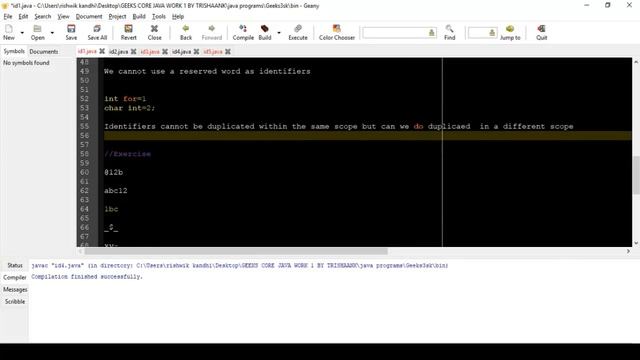This screenshot has height=360, width=640.
Task: Select the id1.java document tab
Action: pyautogui.click(x=87, y=51)
